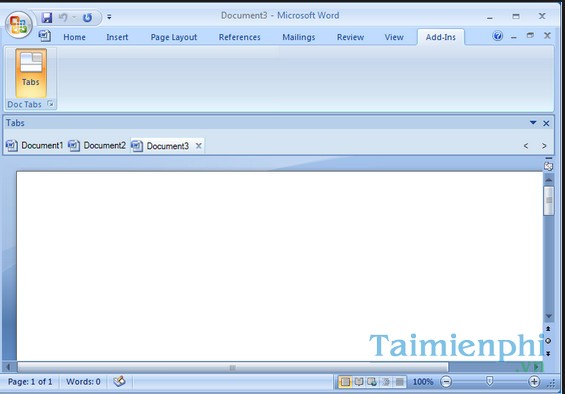Switch to Document2 tab
The width and height of the screenshot is (565, 394).
[97, 146]
